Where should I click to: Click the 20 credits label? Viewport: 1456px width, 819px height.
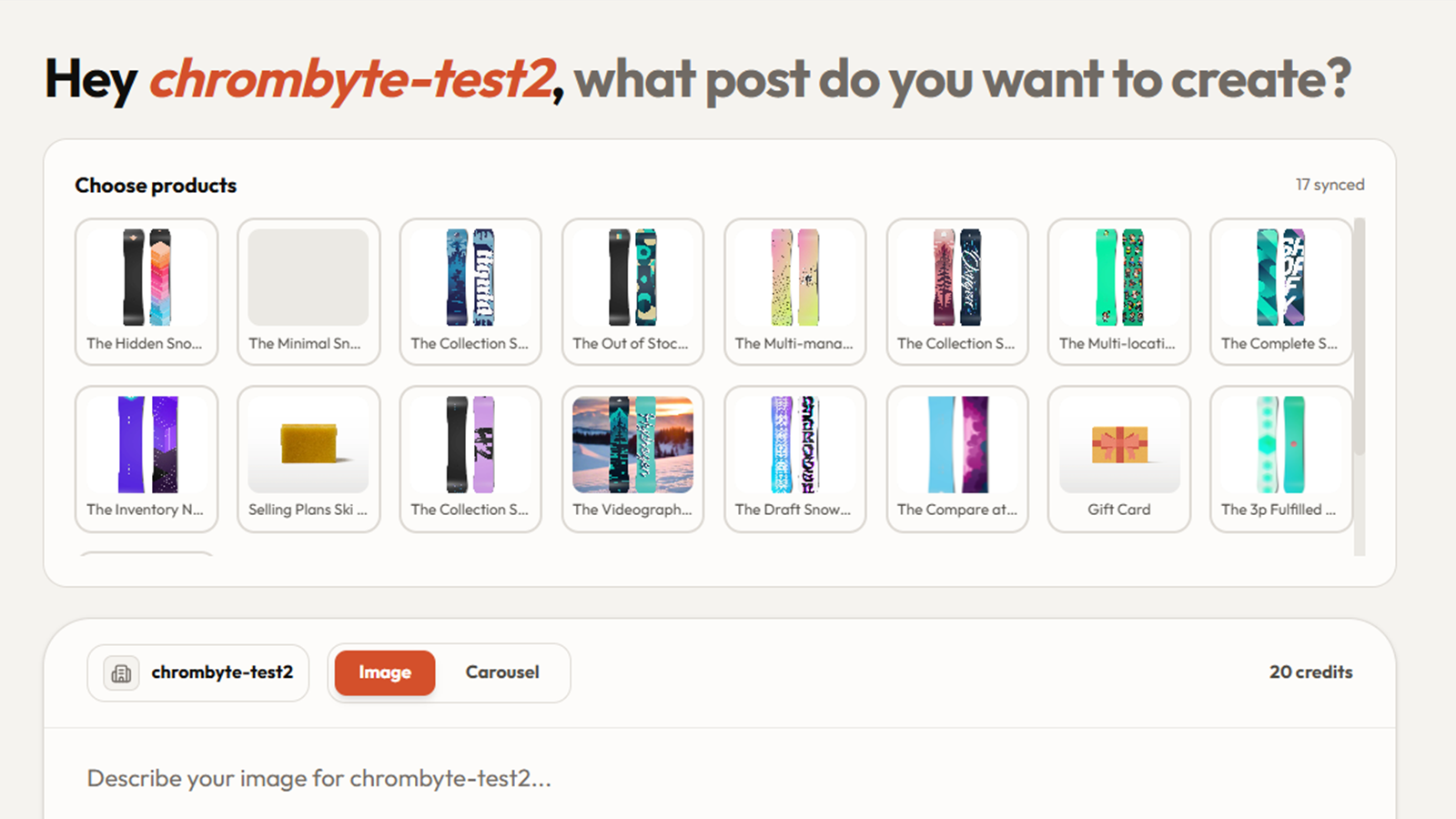(x=1310, y=672)
